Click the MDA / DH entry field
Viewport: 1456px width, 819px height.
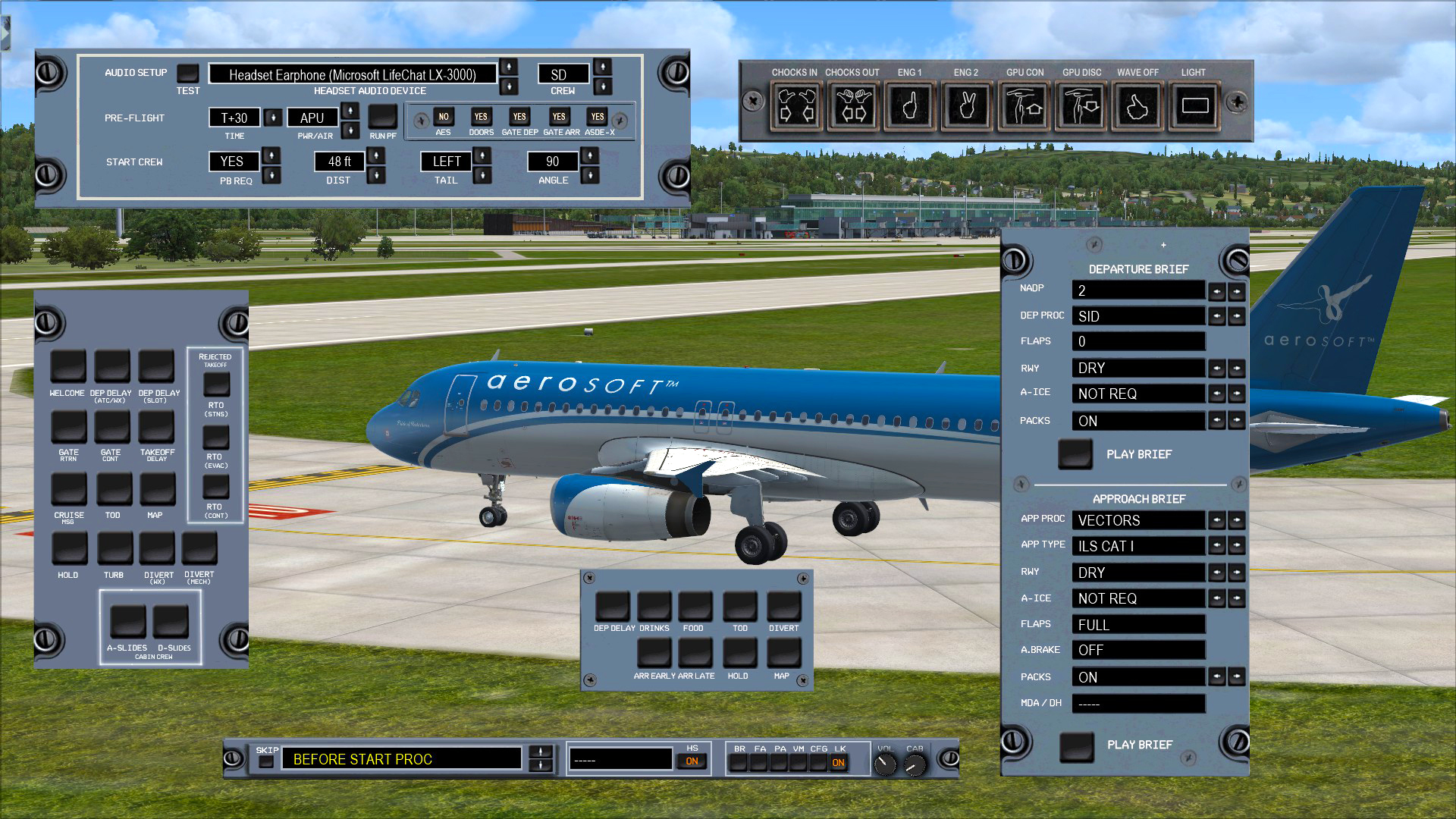[x=1137, y=704]
